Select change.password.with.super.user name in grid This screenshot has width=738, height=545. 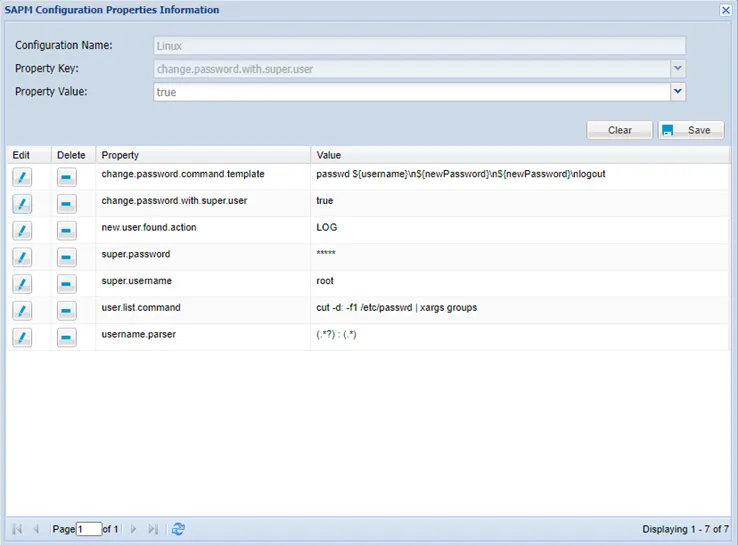(174, 200)
